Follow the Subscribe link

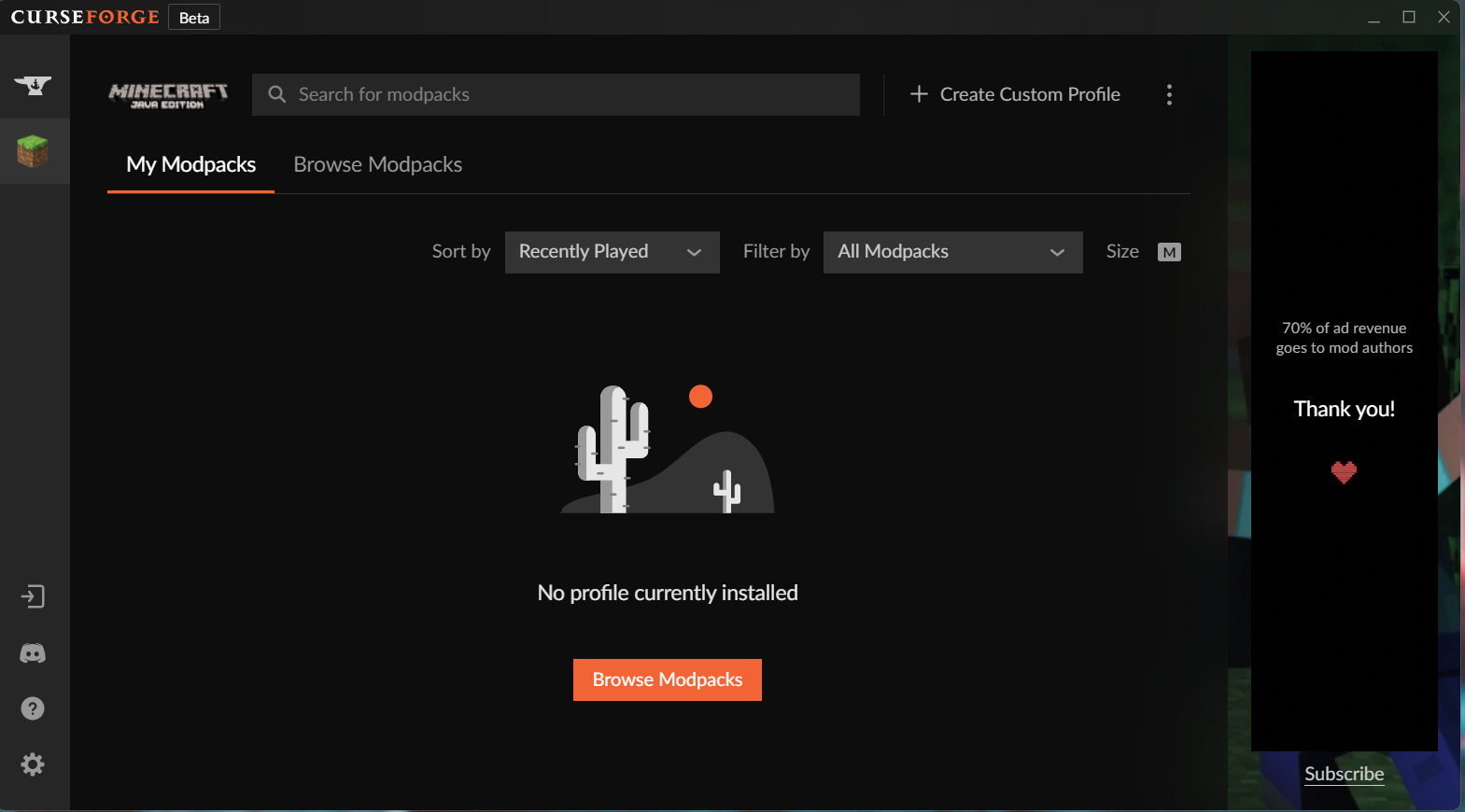coord(1344,774)
